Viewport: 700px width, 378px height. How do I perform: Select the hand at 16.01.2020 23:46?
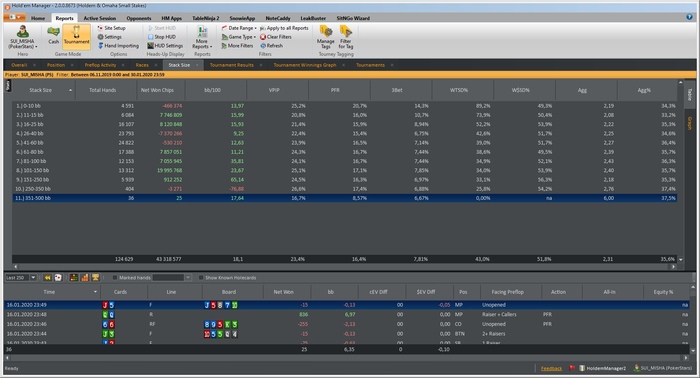pyautogui.click(x=346, y=324)
